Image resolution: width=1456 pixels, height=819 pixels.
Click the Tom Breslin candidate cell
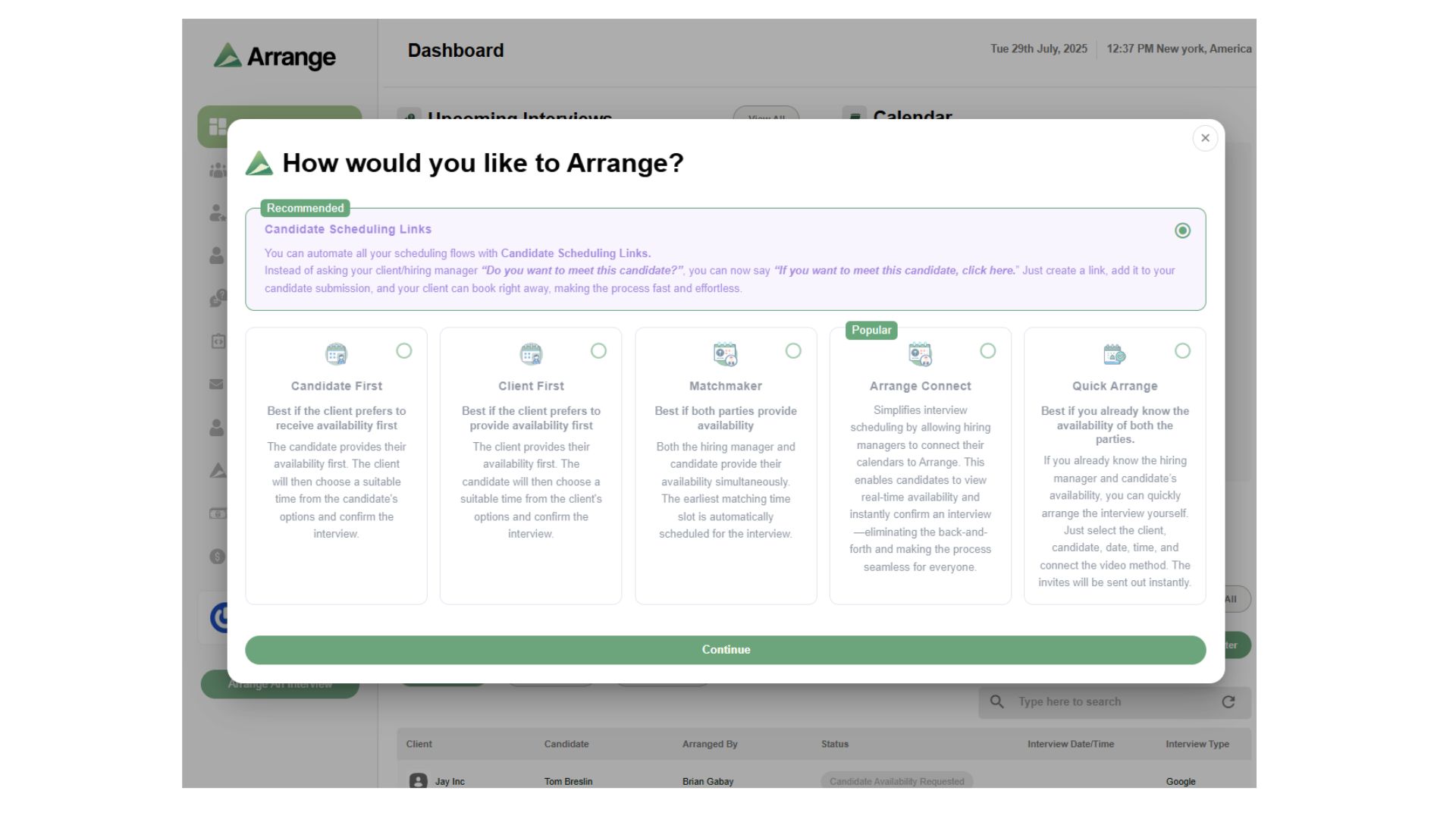click(x=568, y=781)
